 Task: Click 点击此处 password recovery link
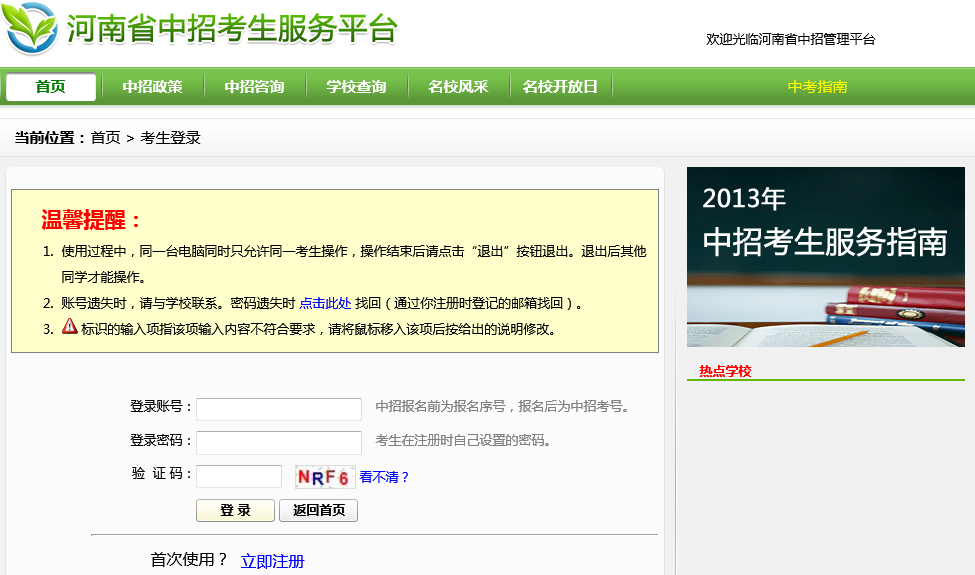(x=325, y=303)
